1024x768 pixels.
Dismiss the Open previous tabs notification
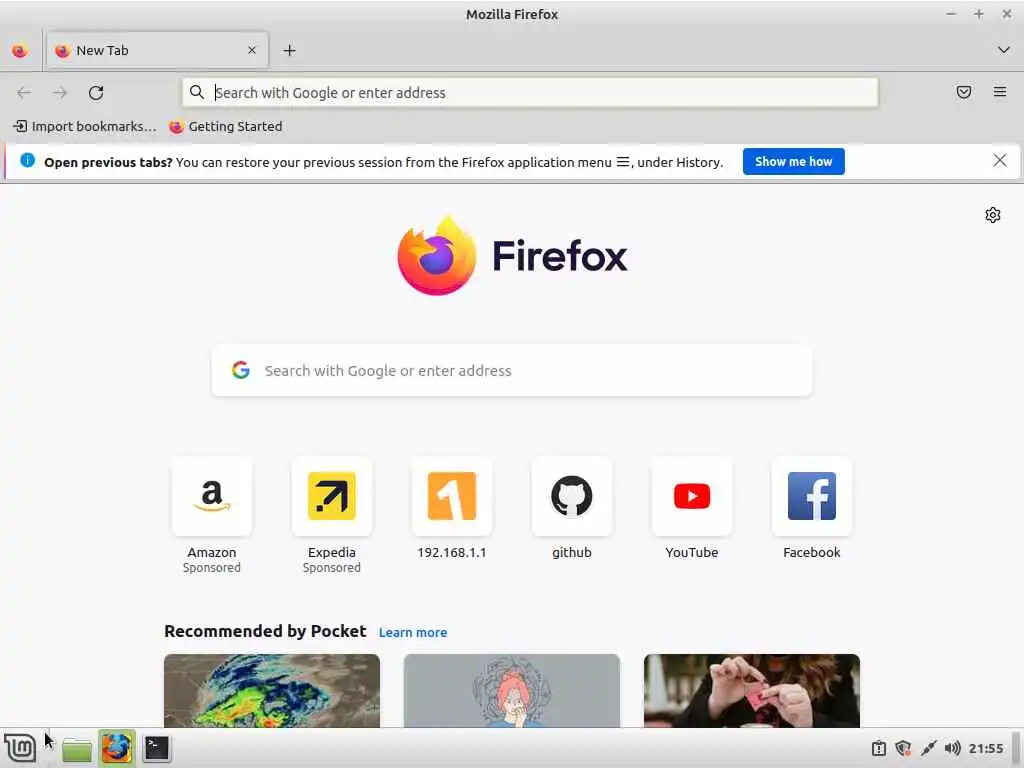pos(1000,161)
